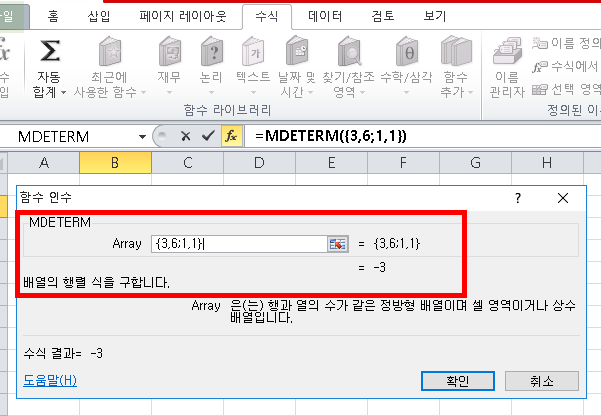
Task: Switch to the 삽입 tab
Action: [99, 16]
